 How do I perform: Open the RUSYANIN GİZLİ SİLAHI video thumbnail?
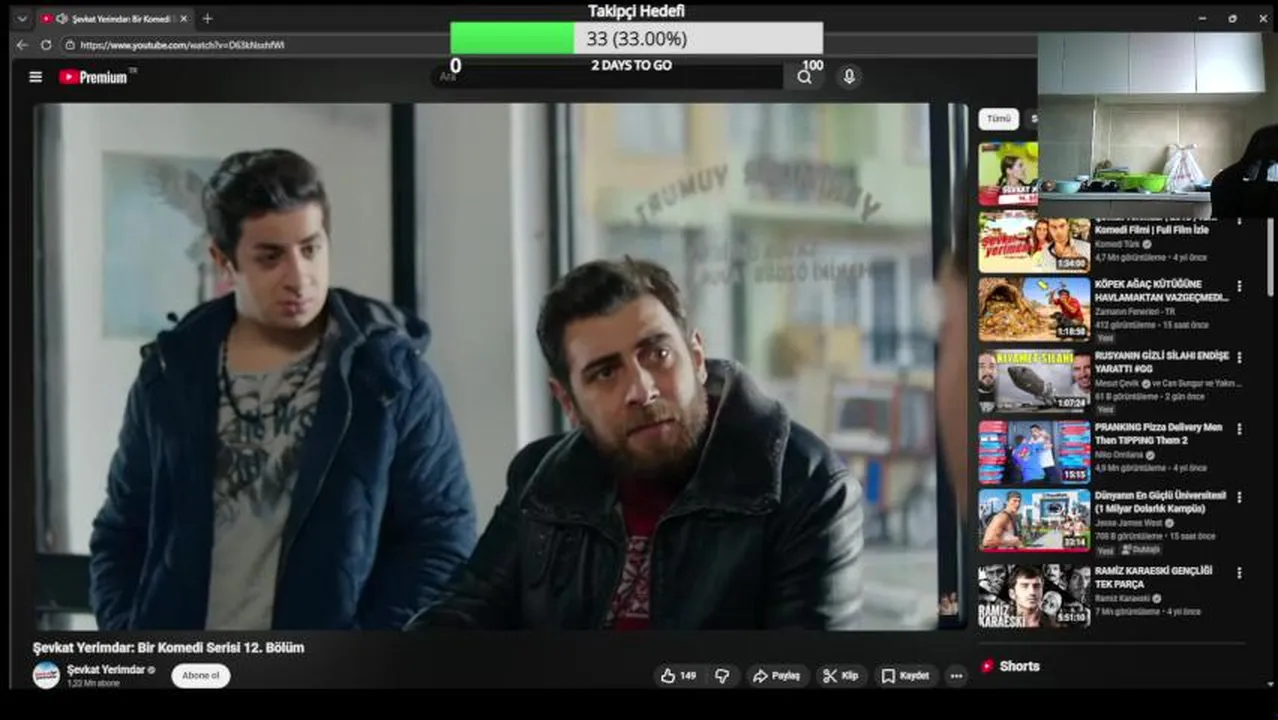[1034, 380]
